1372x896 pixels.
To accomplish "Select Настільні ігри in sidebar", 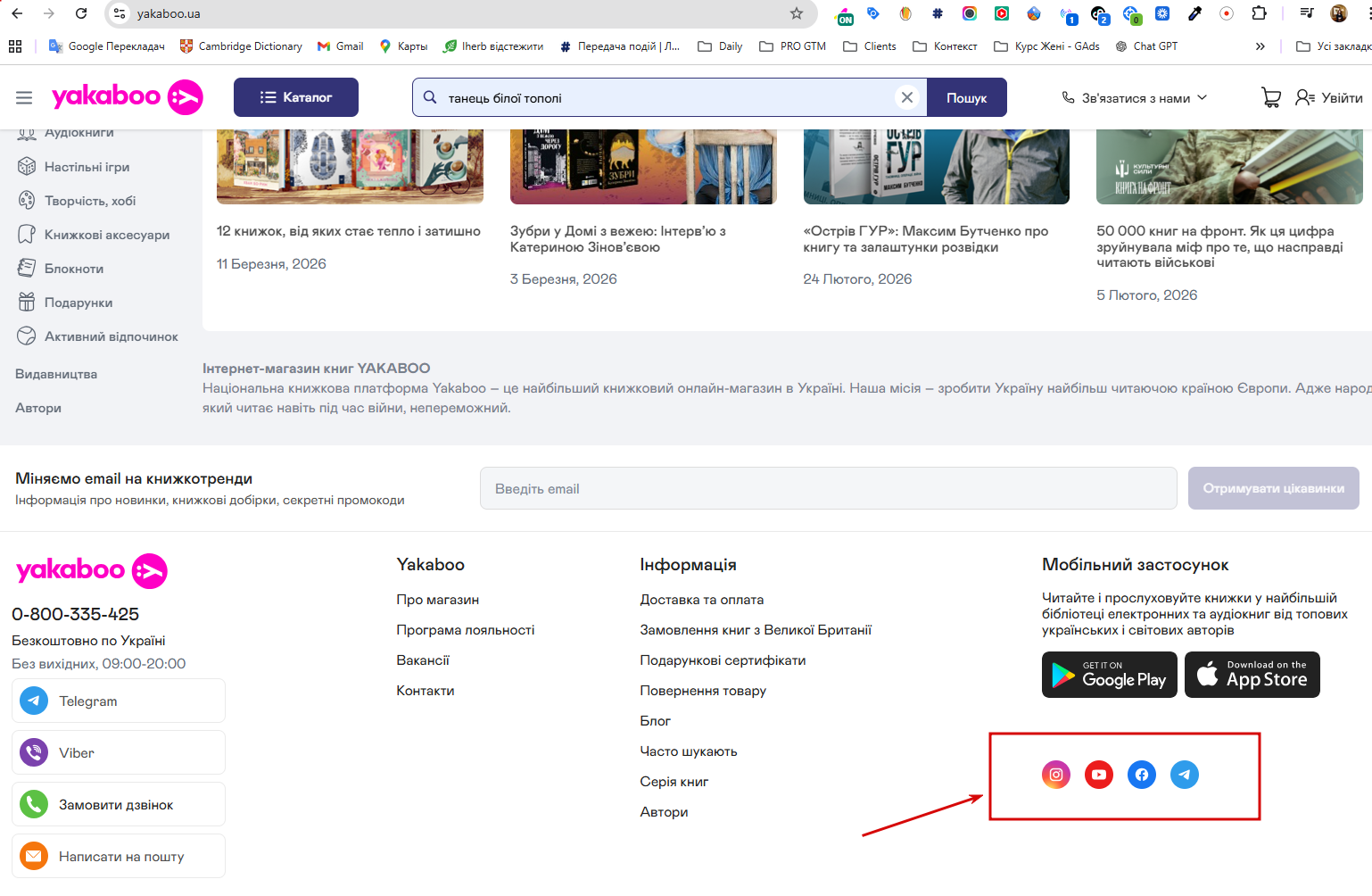I will 74,167.
